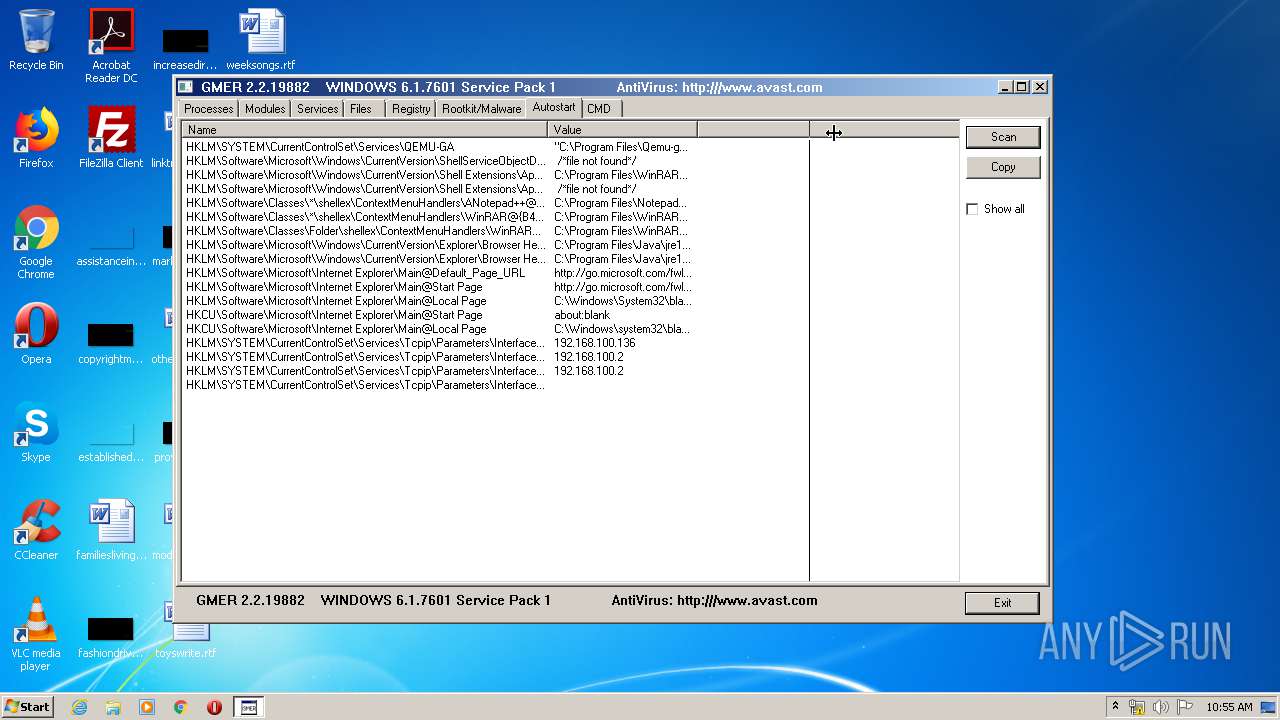1280x720 pixels.
Task: Open the Opera desktop shortcut
Action: (x=36, y=334)
